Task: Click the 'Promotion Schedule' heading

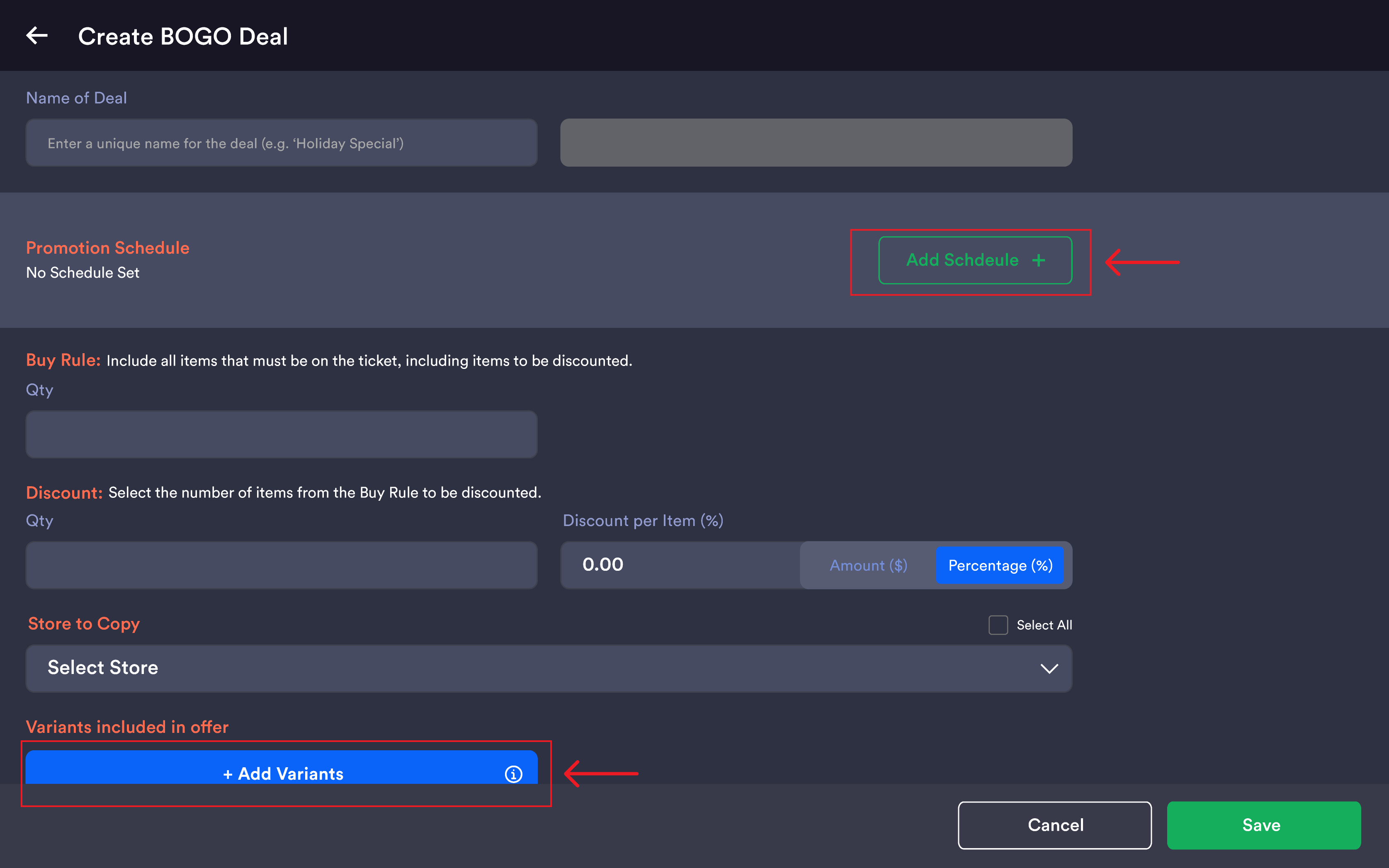Action: point(107,248)
